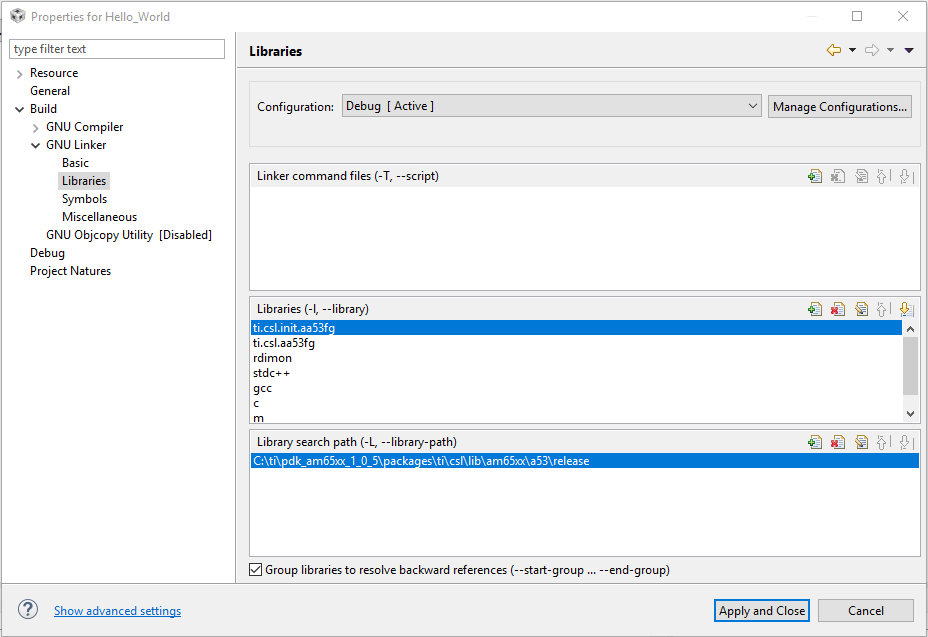Collapse the GNU Linker node
928x637 pixels.
coord(36,146)
